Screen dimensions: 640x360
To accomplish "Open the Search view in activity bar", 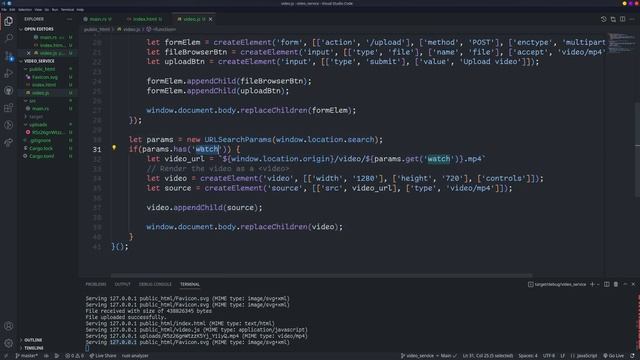I will click(x=9, y=38).
